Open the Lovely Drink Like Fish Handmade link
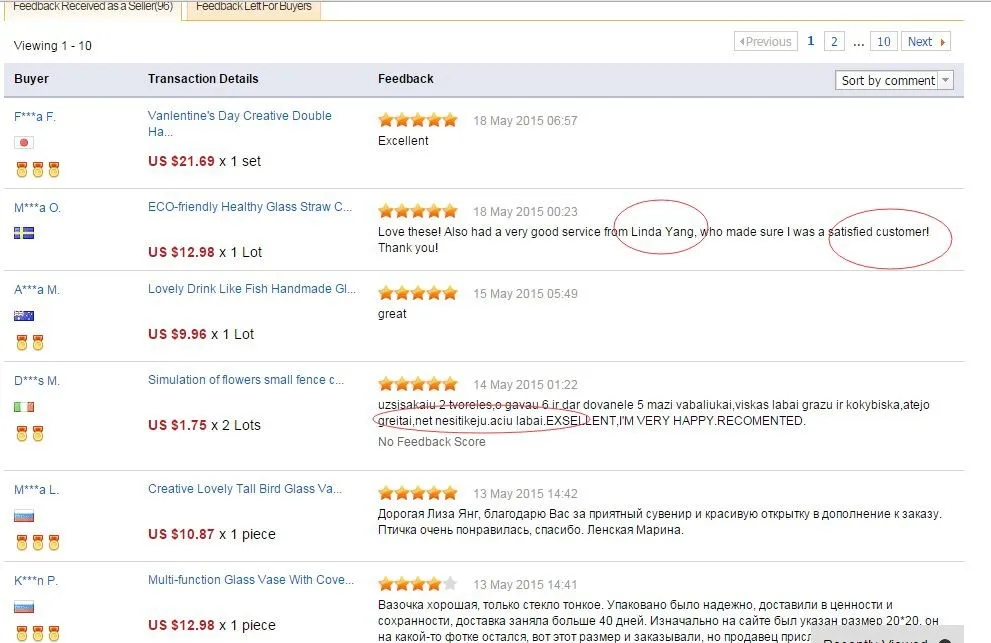 (x=252, y=289)
